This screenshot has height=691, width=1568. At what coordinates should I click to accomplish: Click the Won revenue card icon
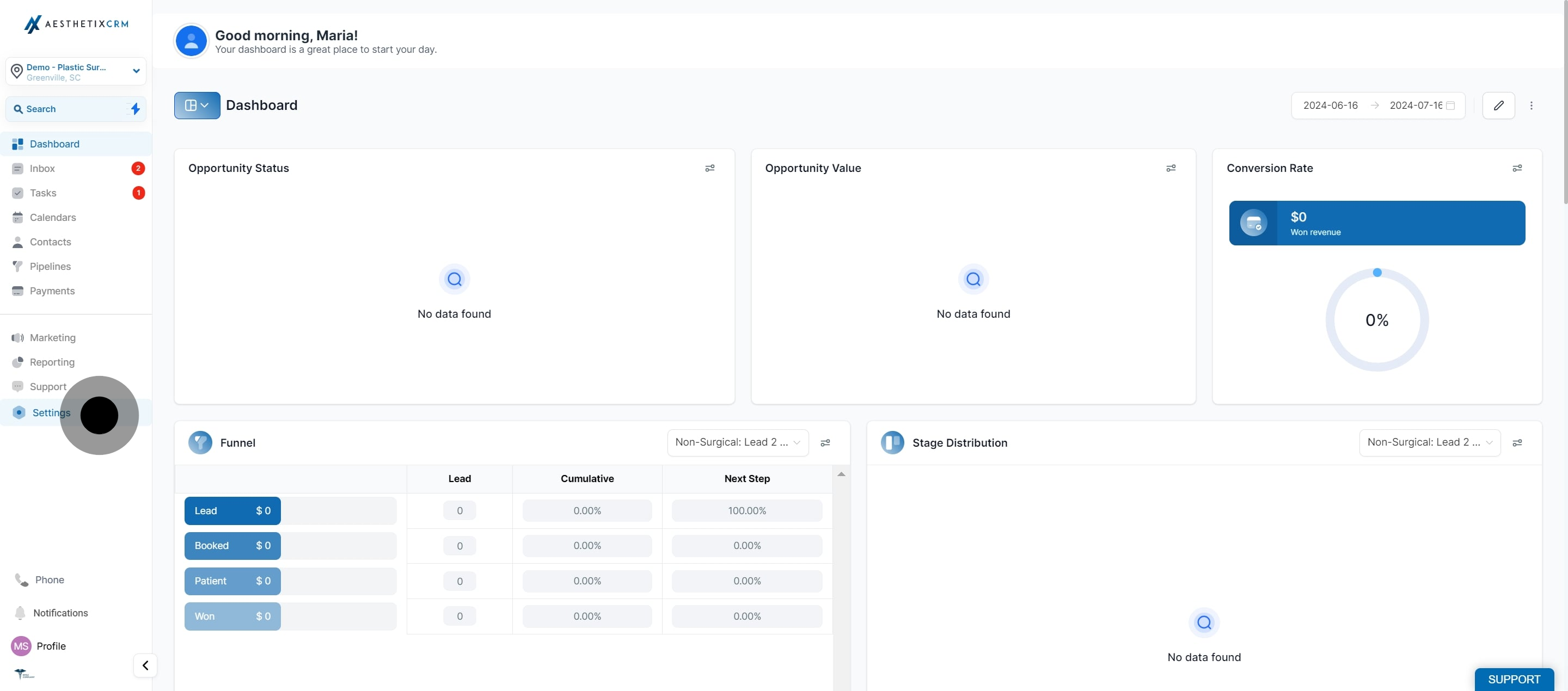coord(1253,223)
